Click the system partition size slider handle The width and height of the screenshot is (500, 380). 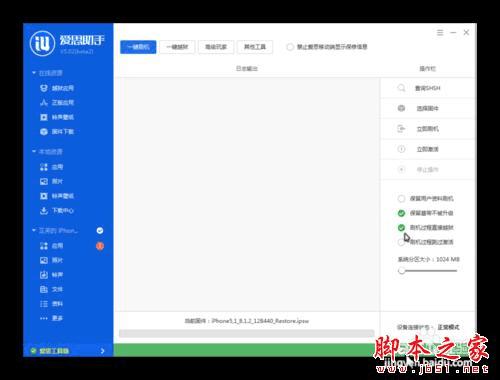pyautogui.click(x=402, y=271)
